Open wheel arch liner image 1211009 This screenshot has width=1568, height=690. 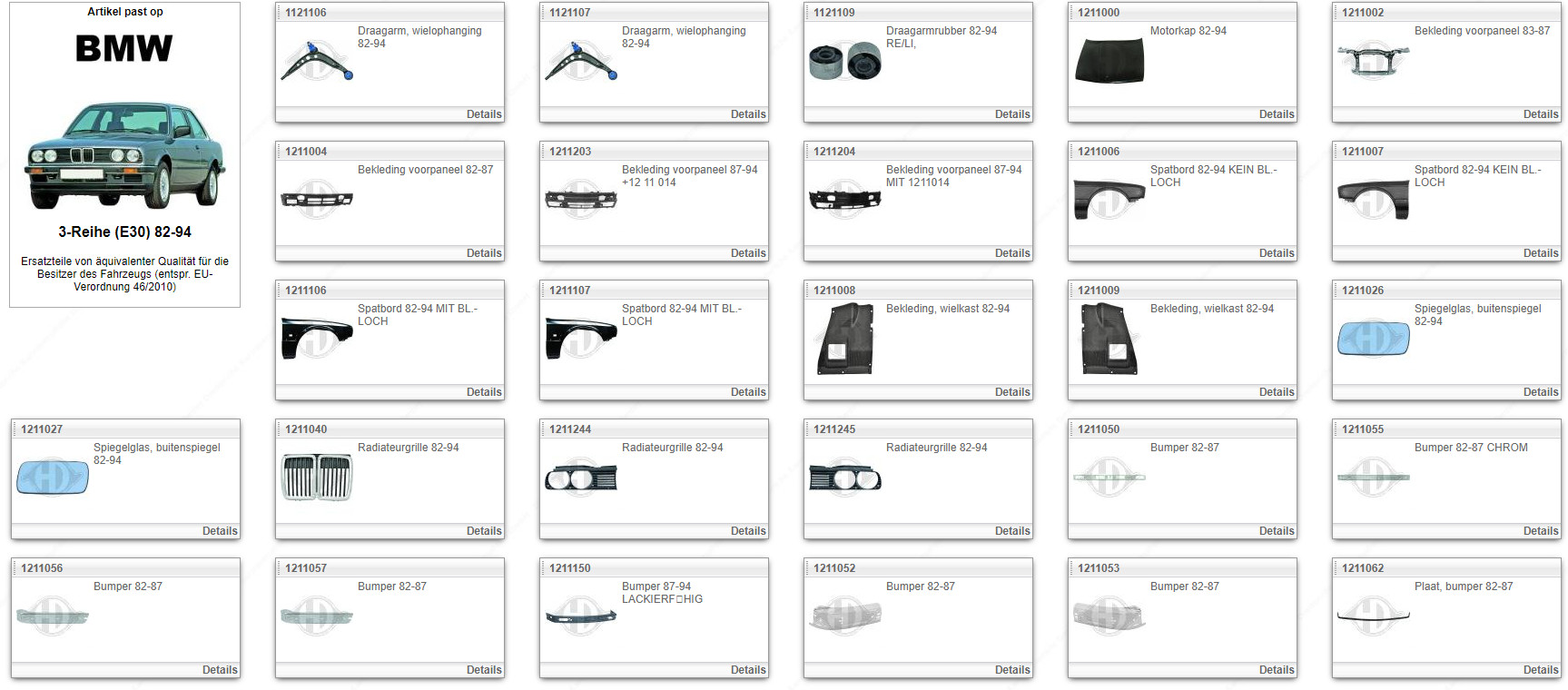[1109, 339]
